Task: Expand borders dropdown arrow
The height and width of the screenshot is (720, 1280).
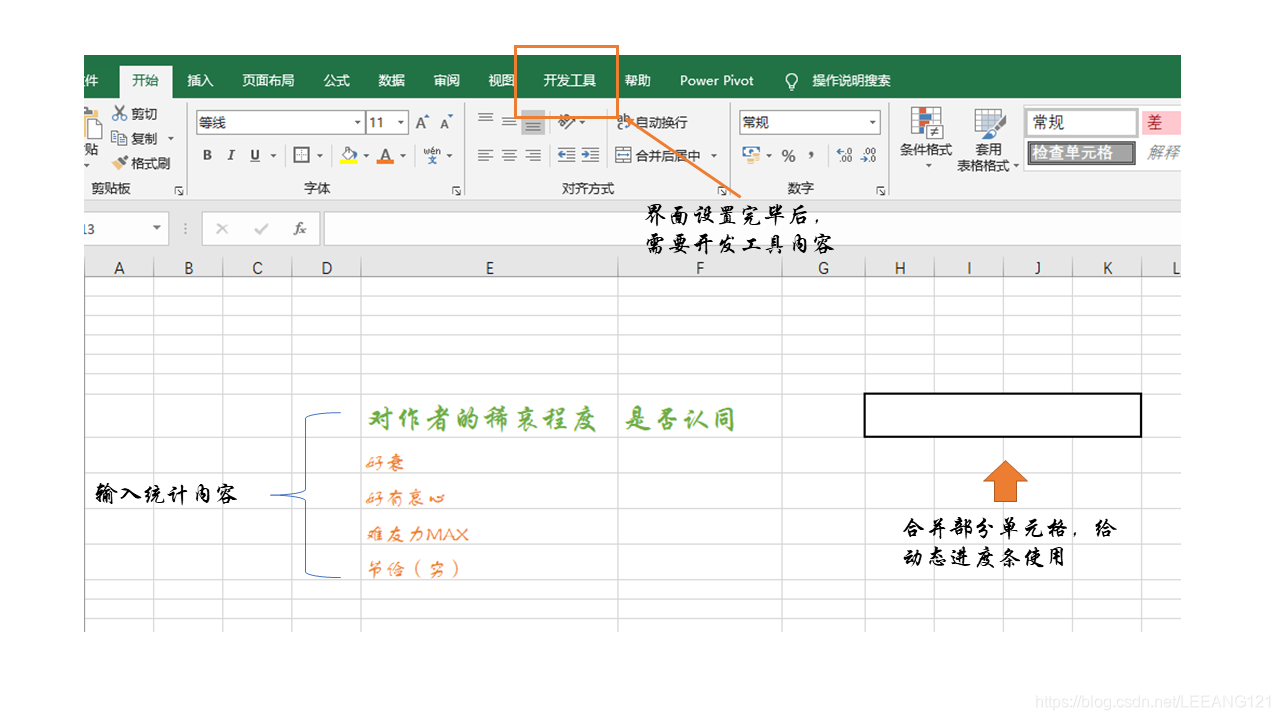Action: tap(319, 156)
